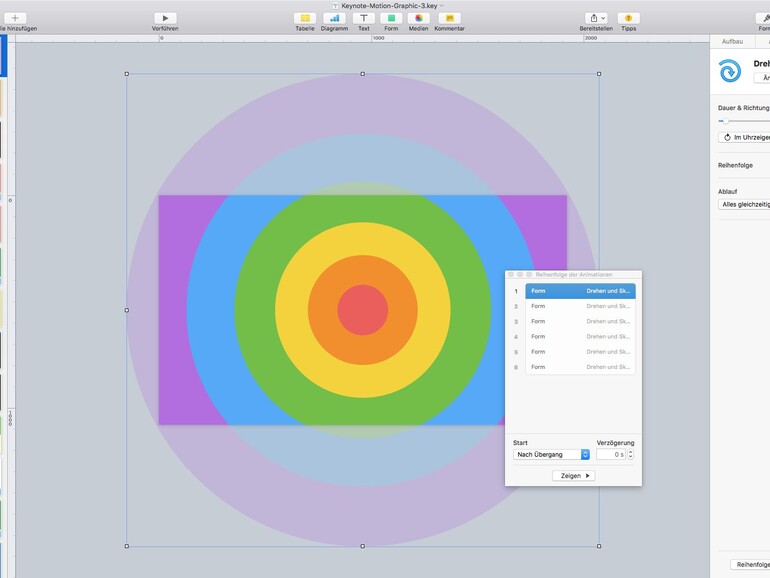Open the Medien media browser

tap(419, 18)
